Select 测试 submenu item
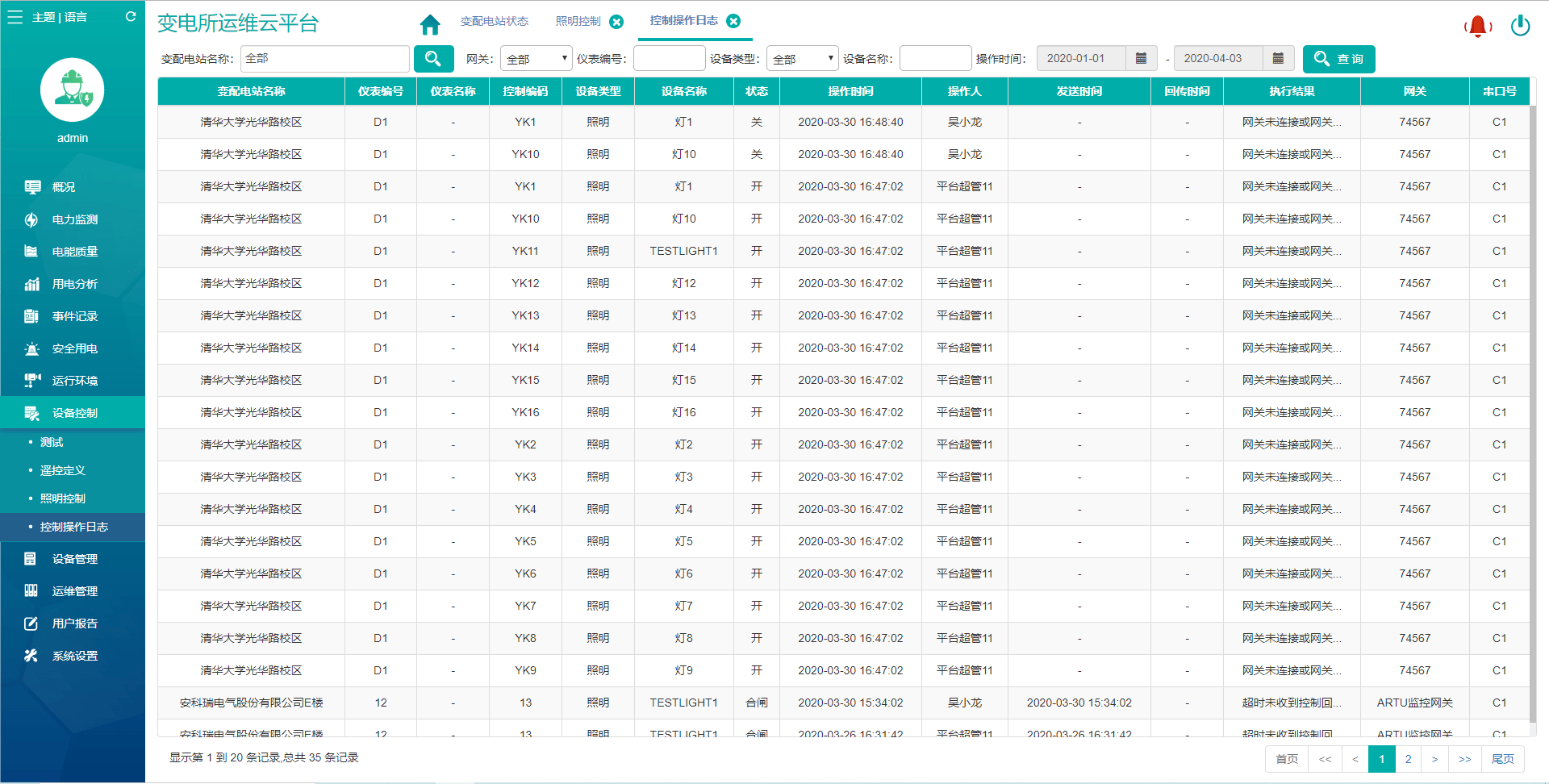Screen dimensions: 1549x784 click(73, 442)
